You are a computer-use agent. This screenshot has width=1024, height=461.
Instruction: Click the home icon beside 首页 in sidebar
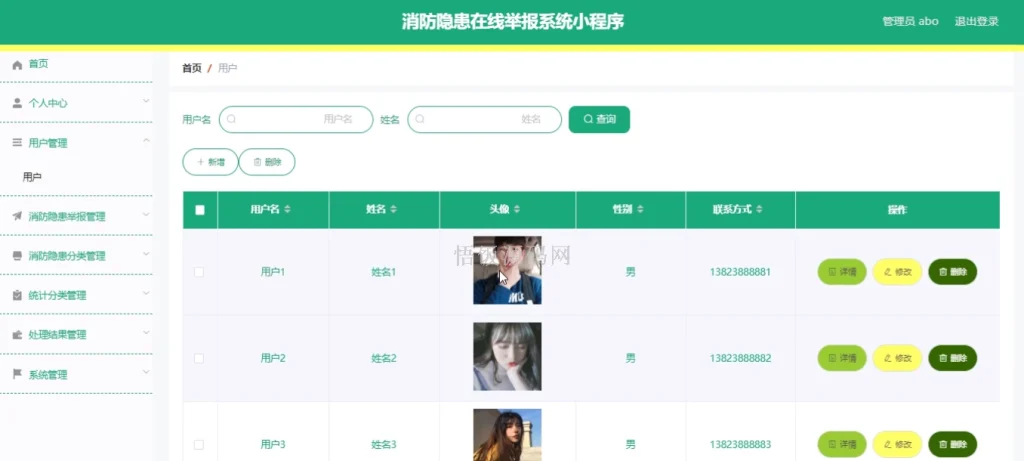pos(17,64)
